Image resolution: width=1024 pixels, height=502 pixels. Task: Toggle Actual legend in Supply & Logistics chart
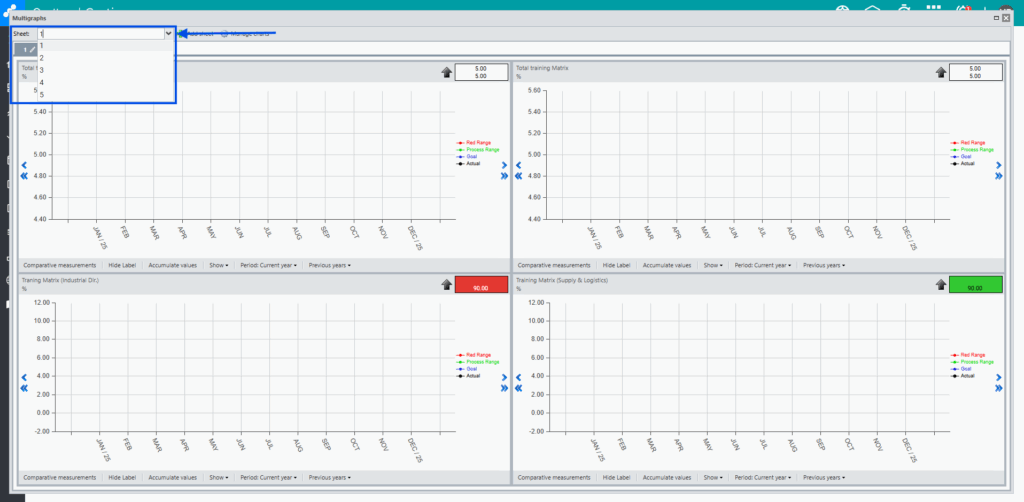pyautogui.click(x=963, y=376)
